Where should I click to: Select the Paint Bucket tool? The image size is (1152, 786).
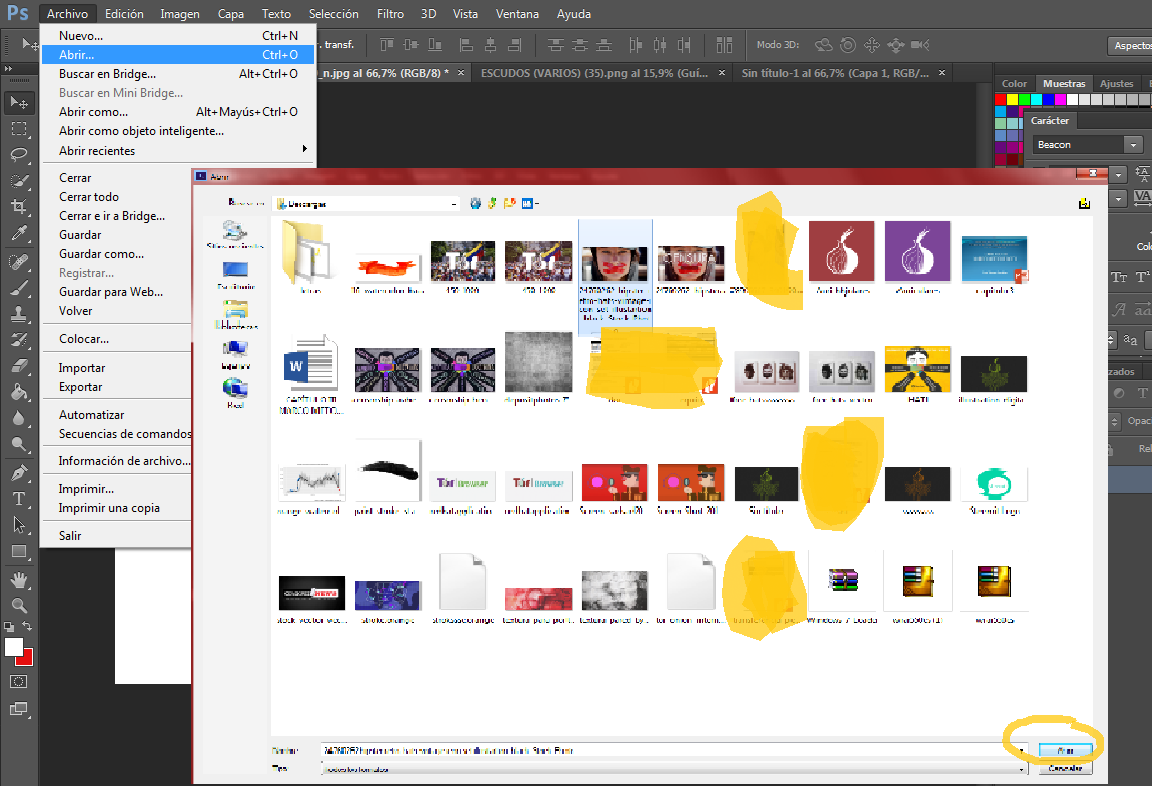(x=19, y=392)
